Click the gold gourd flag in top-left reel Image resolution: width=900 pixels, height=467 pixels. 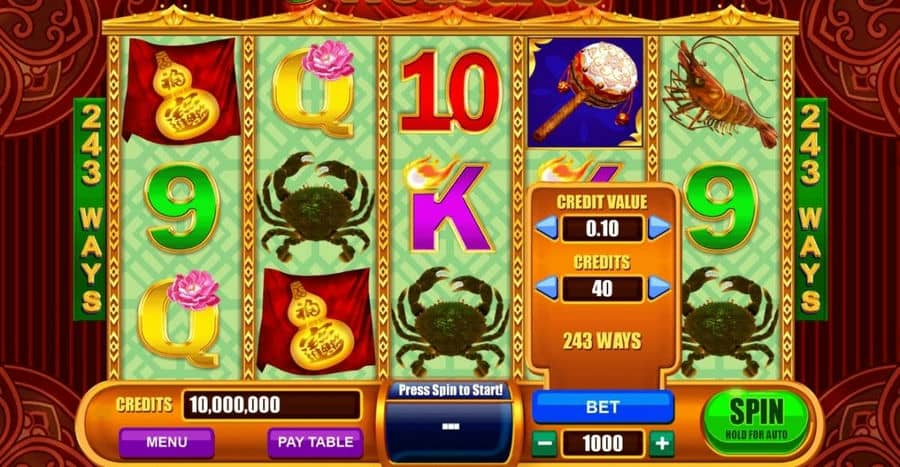pos(181,91)
